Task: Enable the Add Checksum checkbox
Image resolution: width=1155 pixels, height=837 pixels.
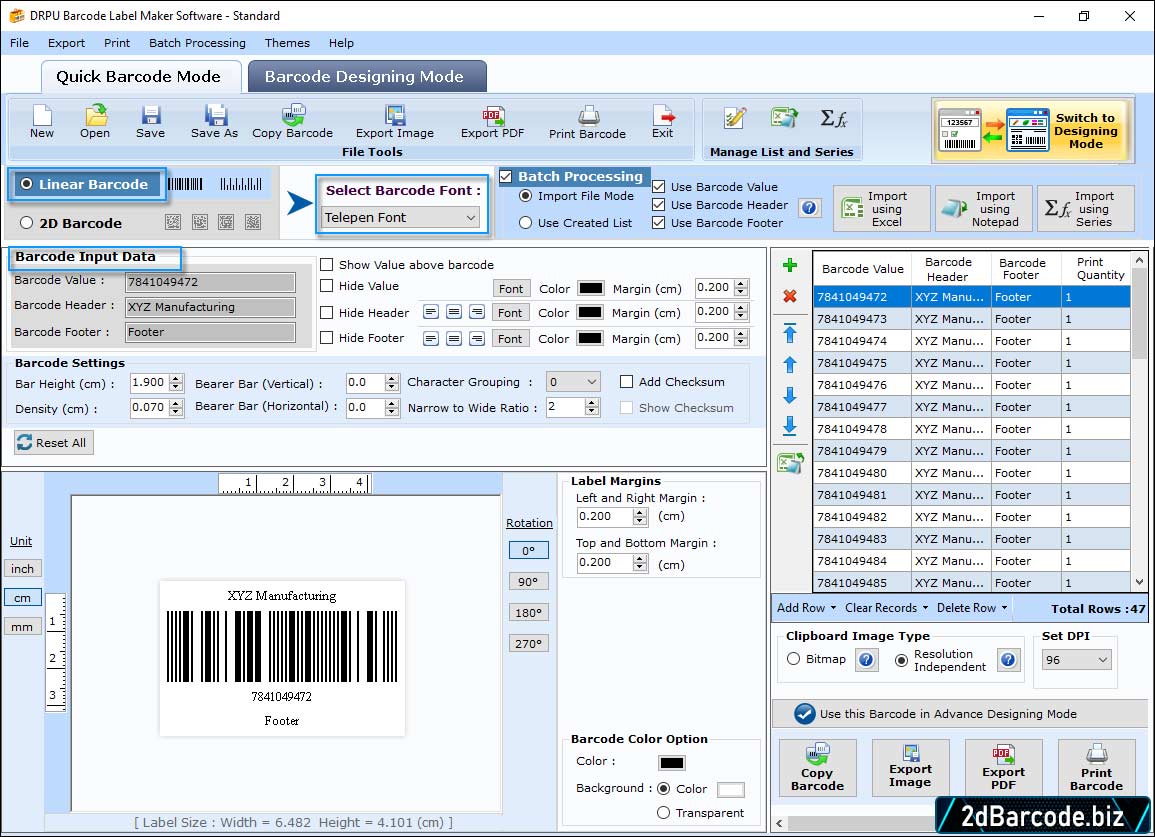Action: click(x=626, y=382)
